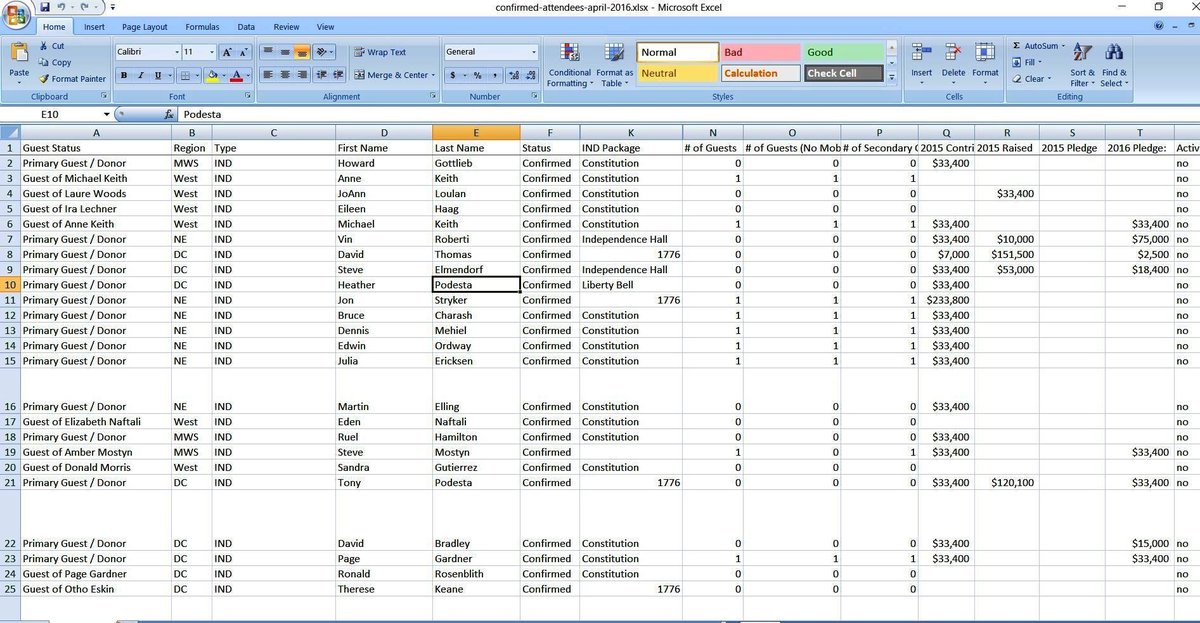Image resolution: width=1200 pixels, height=623 pixels.
Task: Save the workbook from Quick Access toolbar
Action: click(47, 7)
